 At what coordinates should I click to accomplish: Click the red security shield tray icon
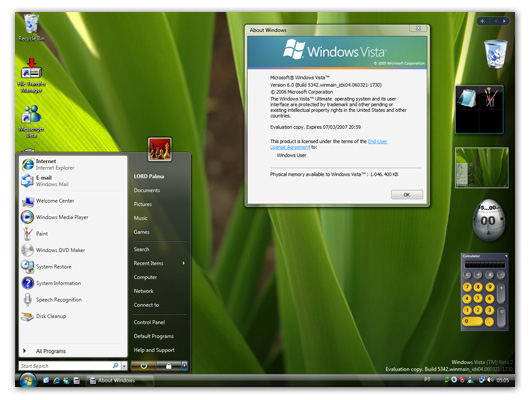pyautogui.click(x=462, y=380)
